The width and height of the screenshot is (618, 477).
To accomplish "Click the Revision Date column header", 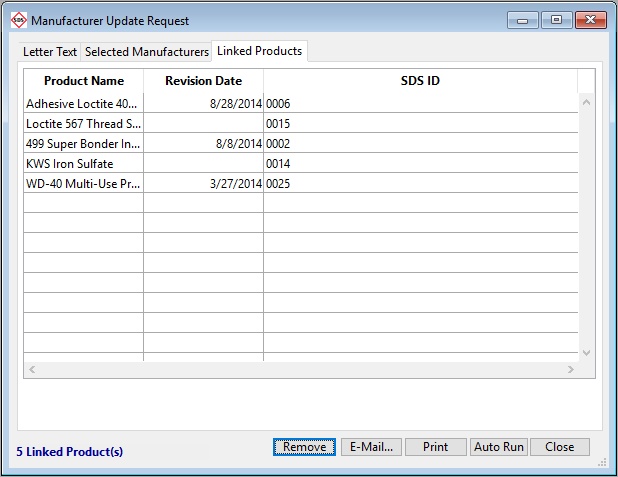I will pyautogui.click(x=203, y=81).
